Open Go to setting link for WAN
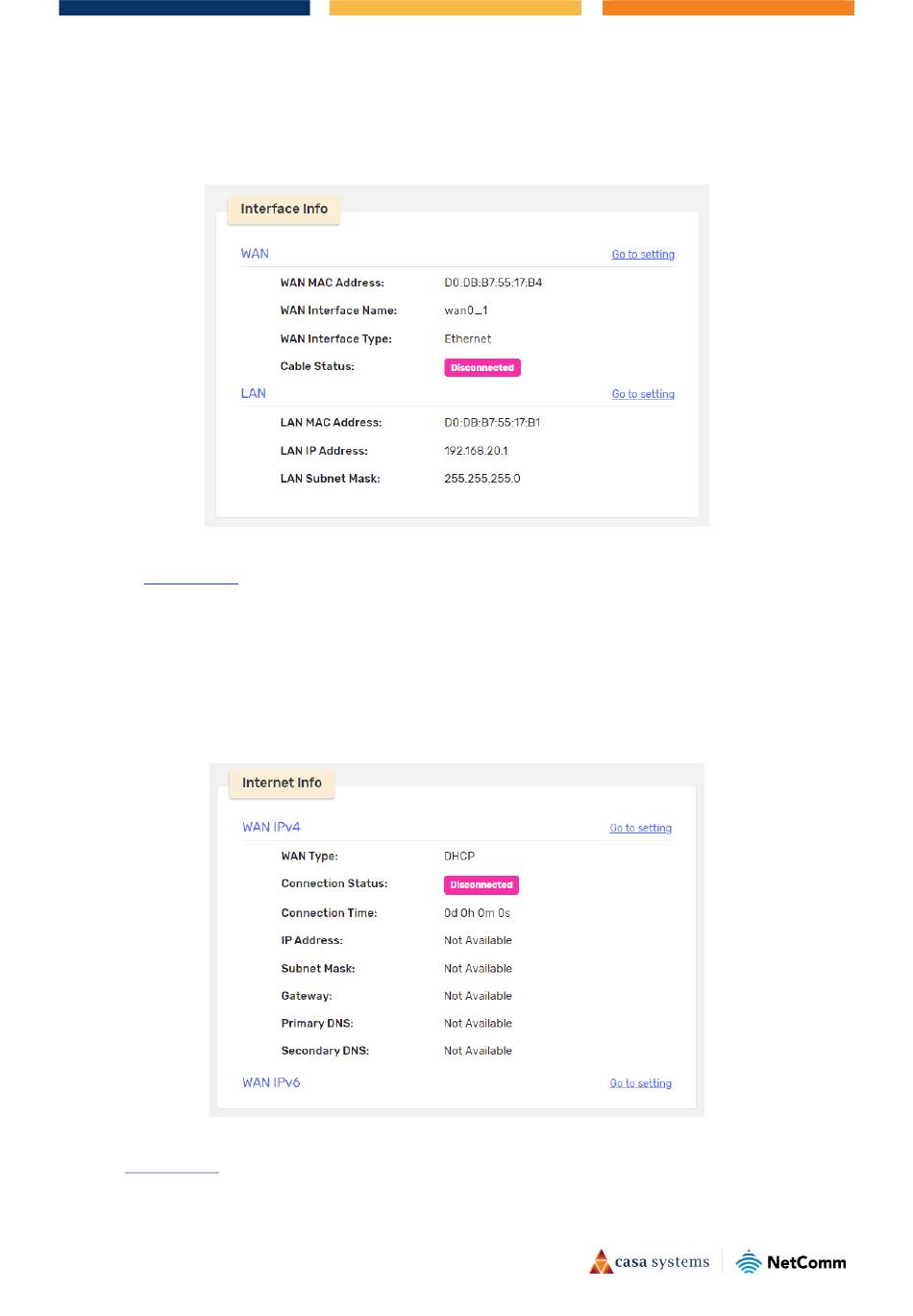The width and height of the screenshot is (913, 1316). (643, 255)
